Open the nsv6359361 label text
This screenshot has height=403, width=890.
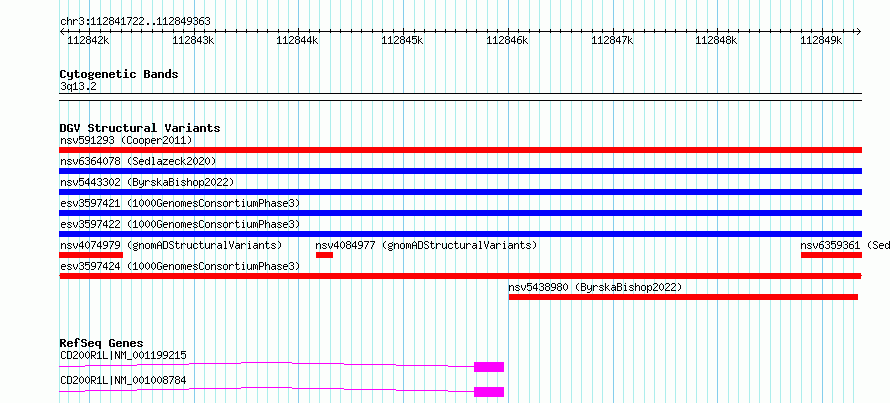pyautogui.click(x=845, y=245)
